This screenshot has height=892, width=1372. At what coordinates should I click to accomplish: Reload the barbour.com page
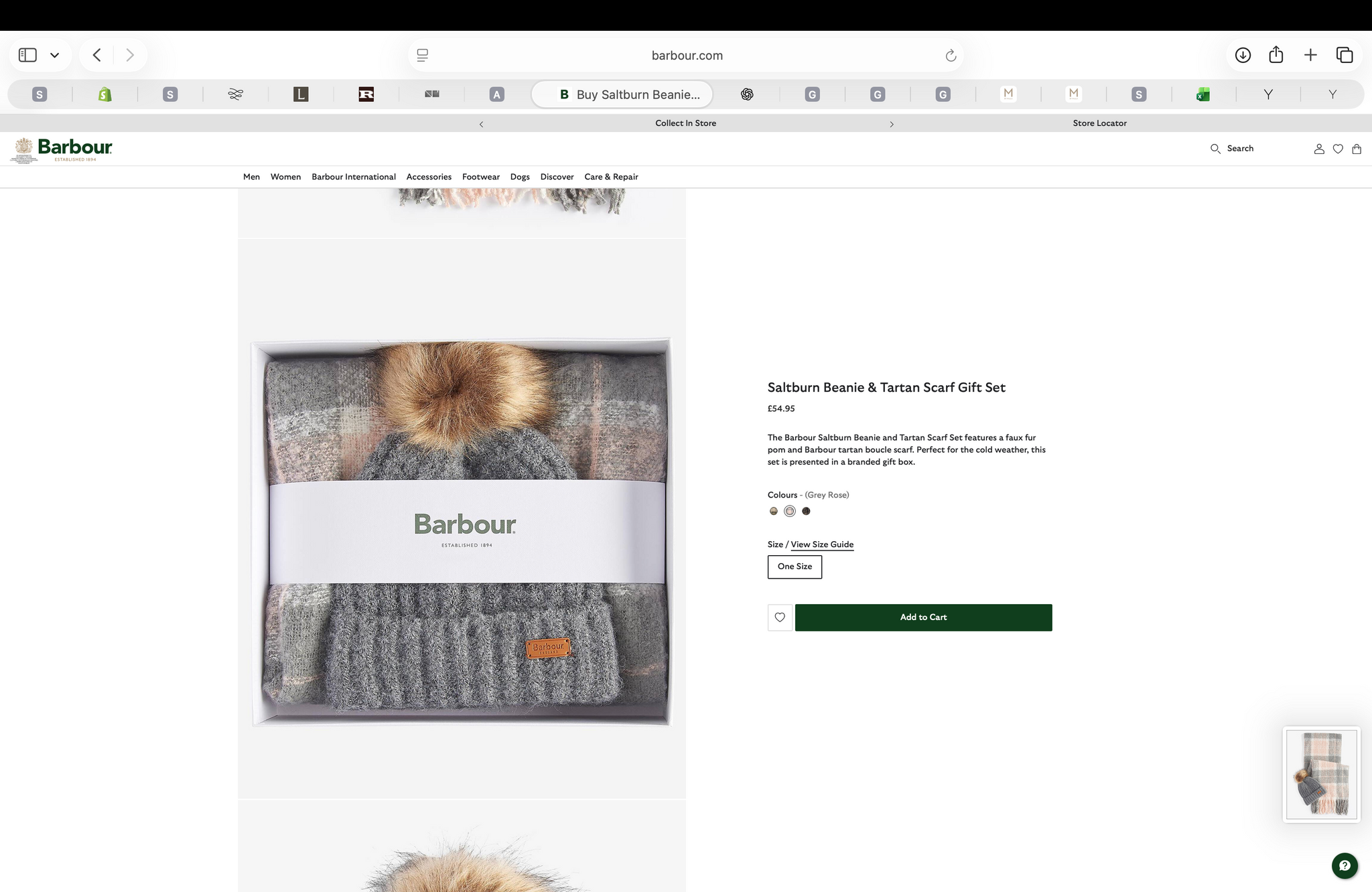(951, 56)
